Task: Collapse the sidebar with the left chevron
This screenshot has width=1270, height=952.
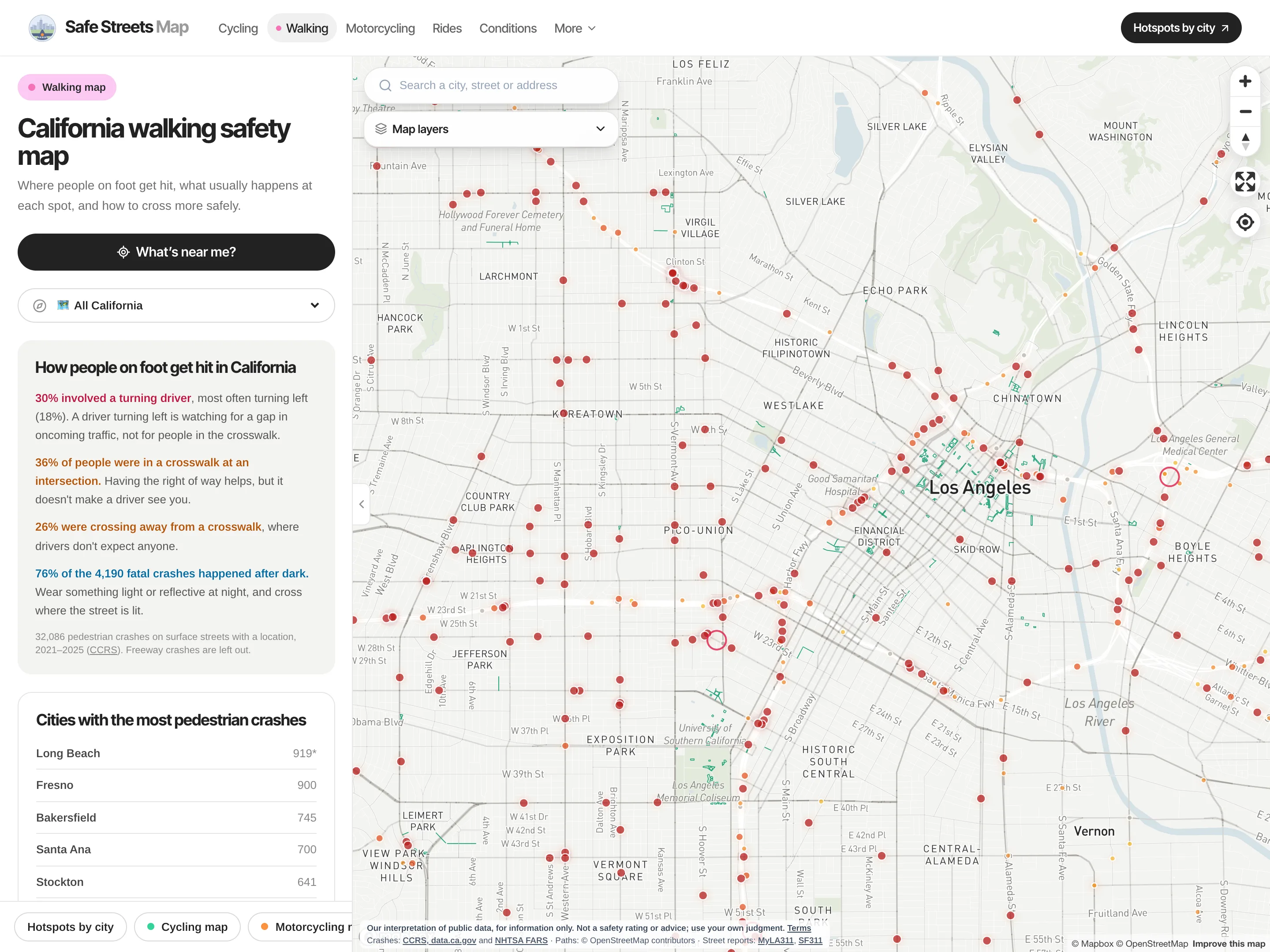Action: [361, 504]
